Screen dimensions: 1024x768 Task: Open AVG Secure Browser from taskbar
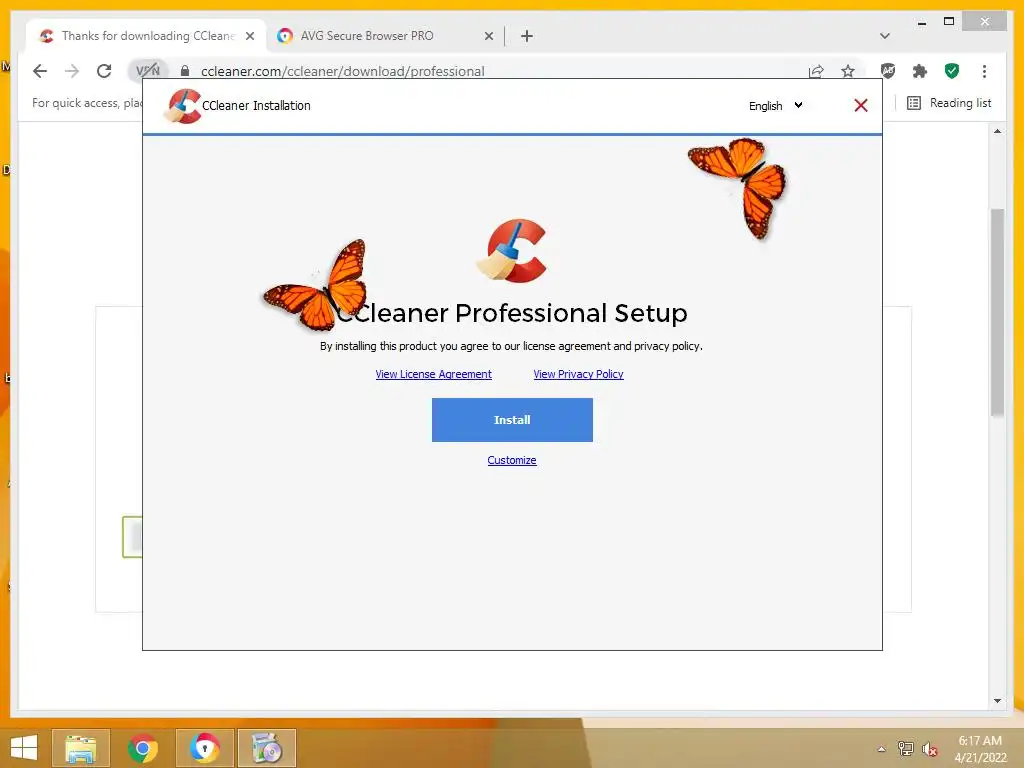coord(205,748)
